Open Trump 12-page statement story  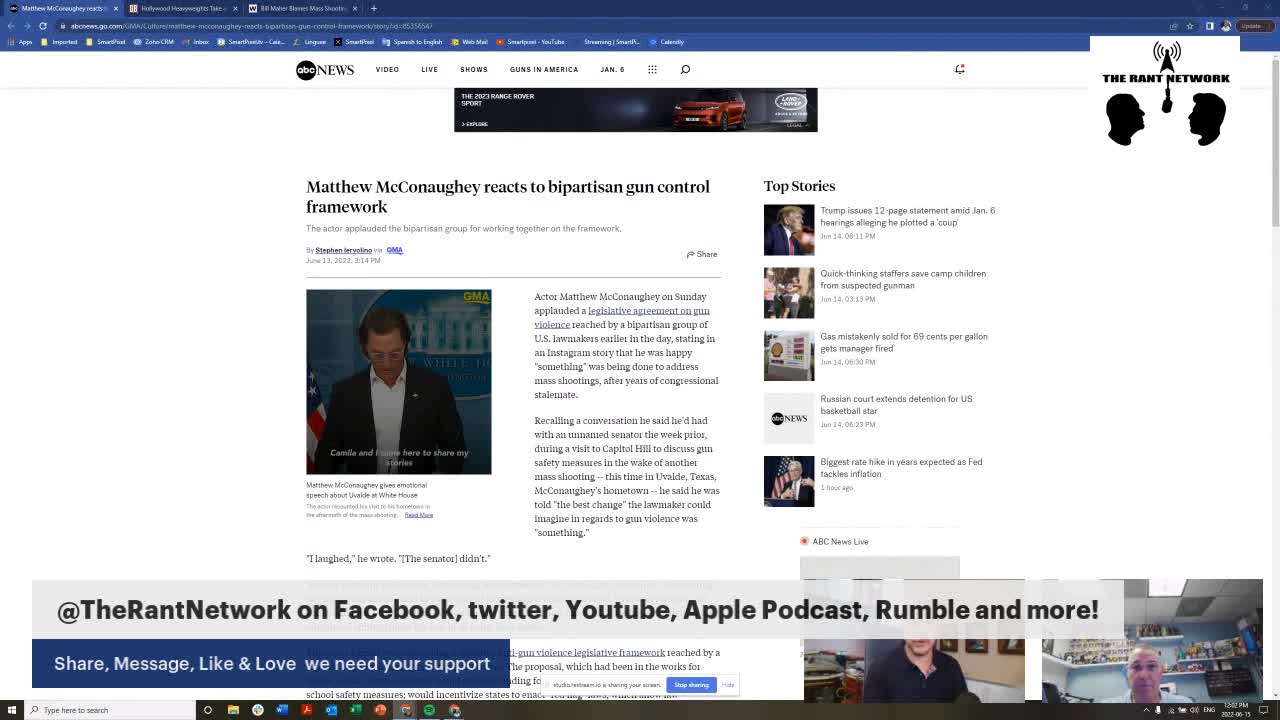tap(907, 216)
